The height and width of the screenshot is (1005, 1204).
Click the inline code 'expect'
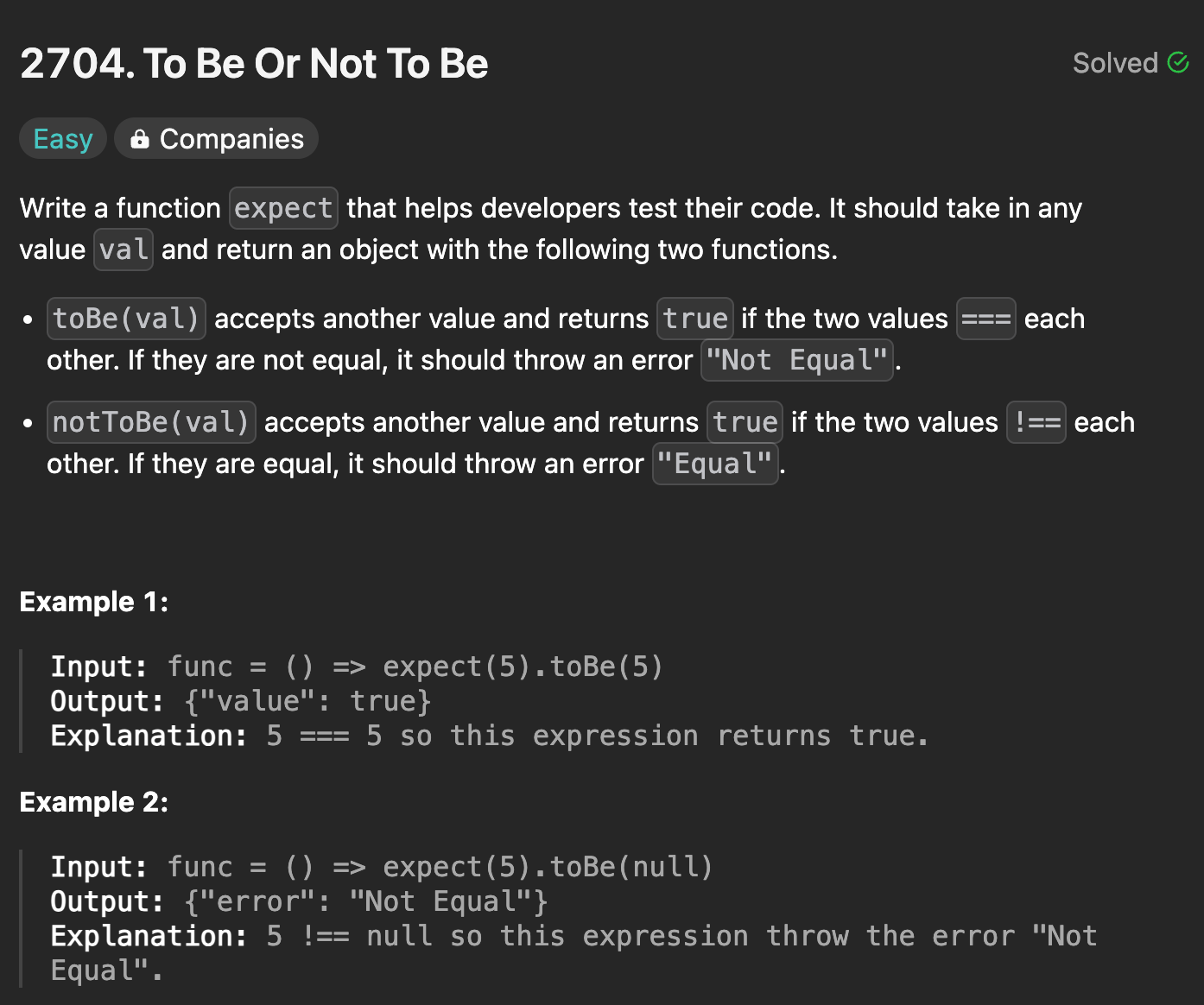pos(283,208)
